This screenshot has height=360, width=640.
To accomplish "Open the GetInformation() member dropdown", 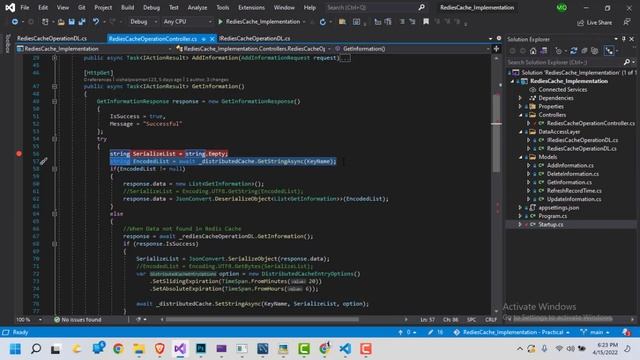I will [x=412, y=49].
